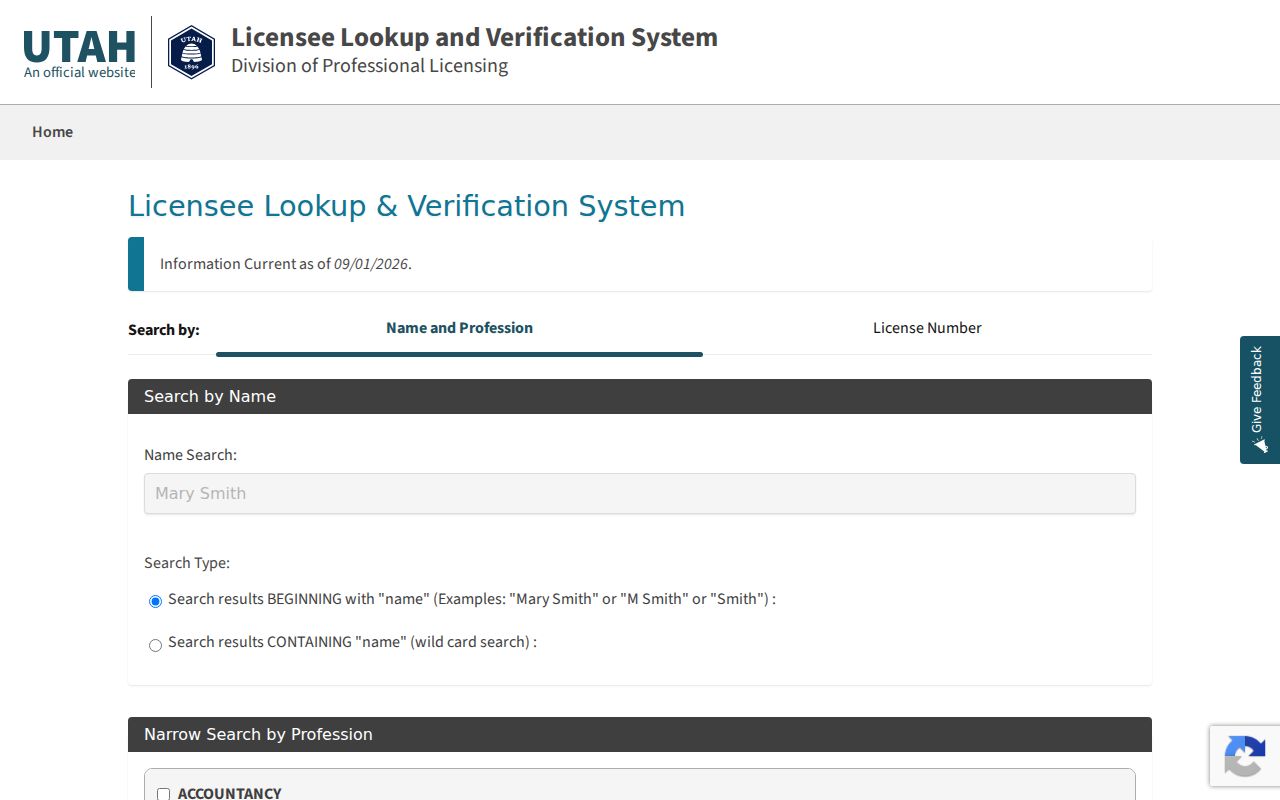The image size is (1280, 800).
Task: Click the megaphone icon on Give Feedback
Action: point(1259,445)
